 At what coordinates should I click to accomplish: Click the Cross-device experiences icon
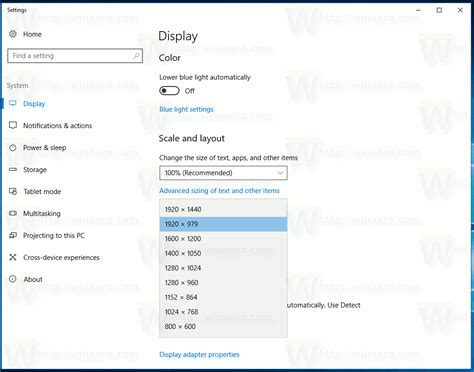pyautogui.click(x=13, y=257)
